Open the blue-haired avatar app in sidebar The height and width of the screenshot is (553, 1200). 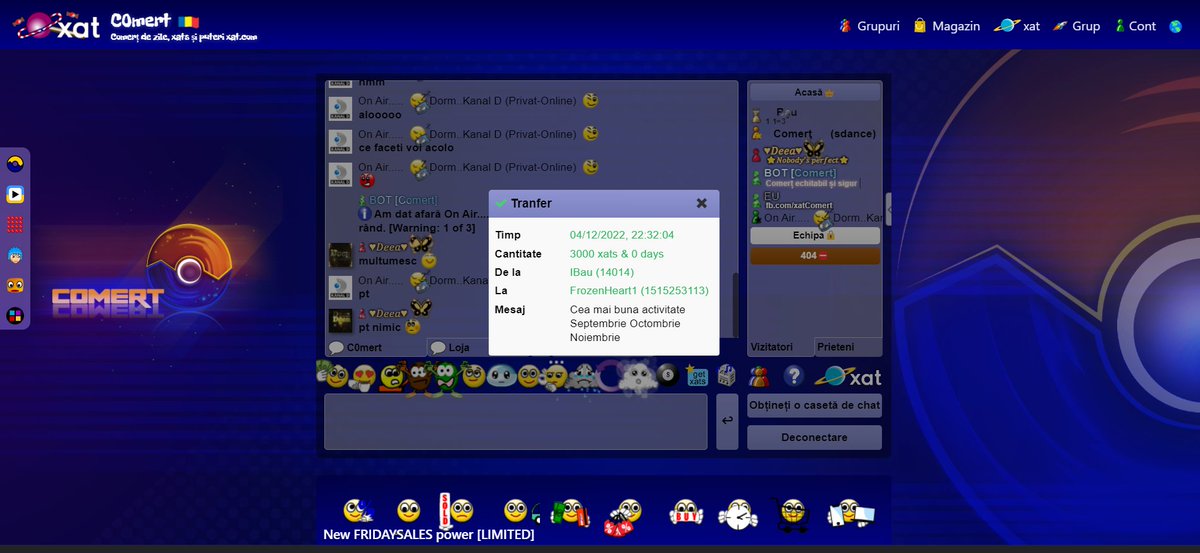pyautogui.click(x=15, y=255)
